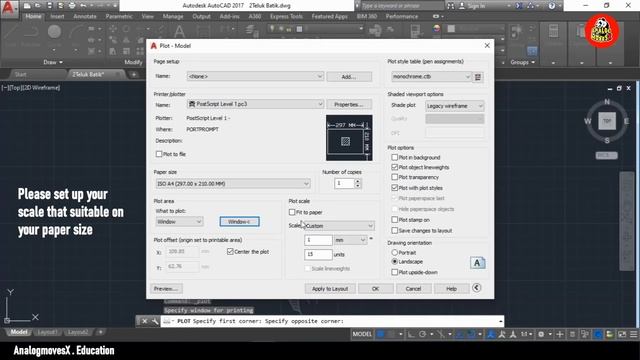Check Save changes to layout
Screen dimensions: 640x360
pyautogui.click(x=394, y=231)
